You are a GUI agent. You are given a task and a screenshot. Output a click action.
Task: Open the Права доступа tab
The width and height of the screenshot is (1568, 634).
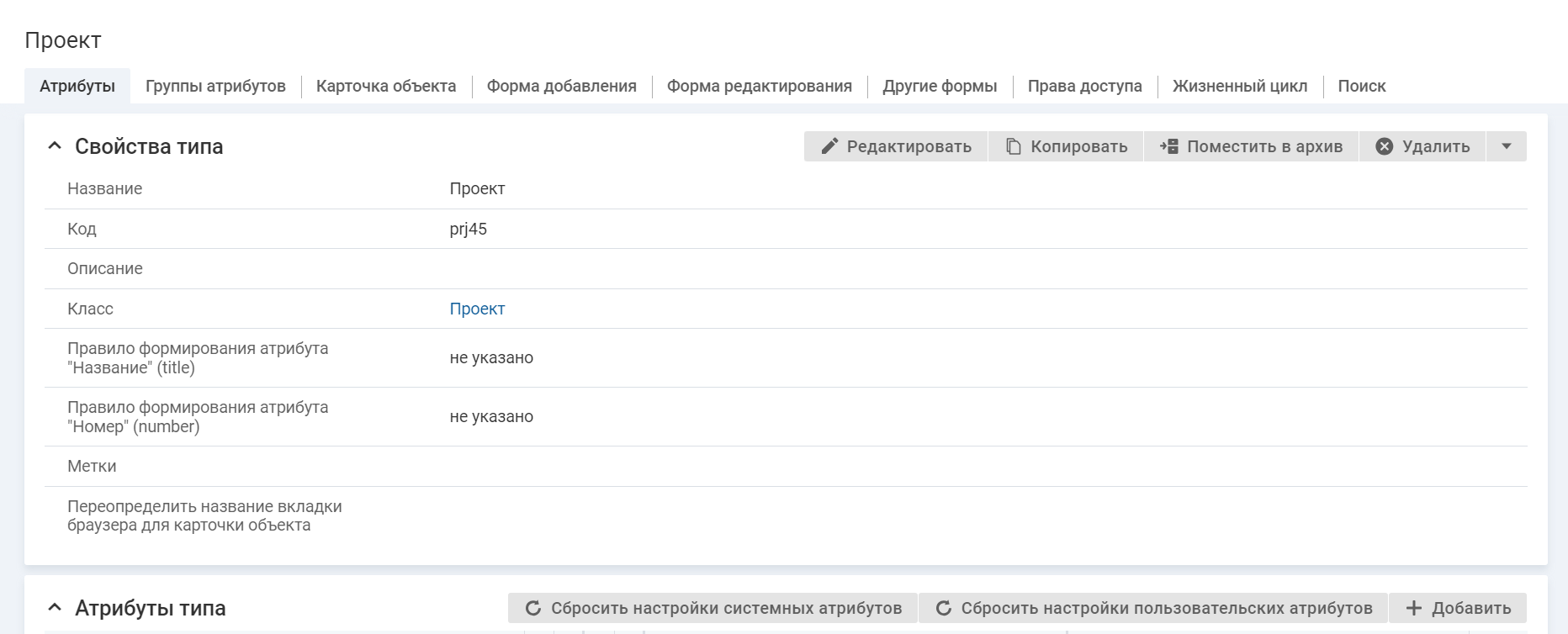coord(1084,86)
